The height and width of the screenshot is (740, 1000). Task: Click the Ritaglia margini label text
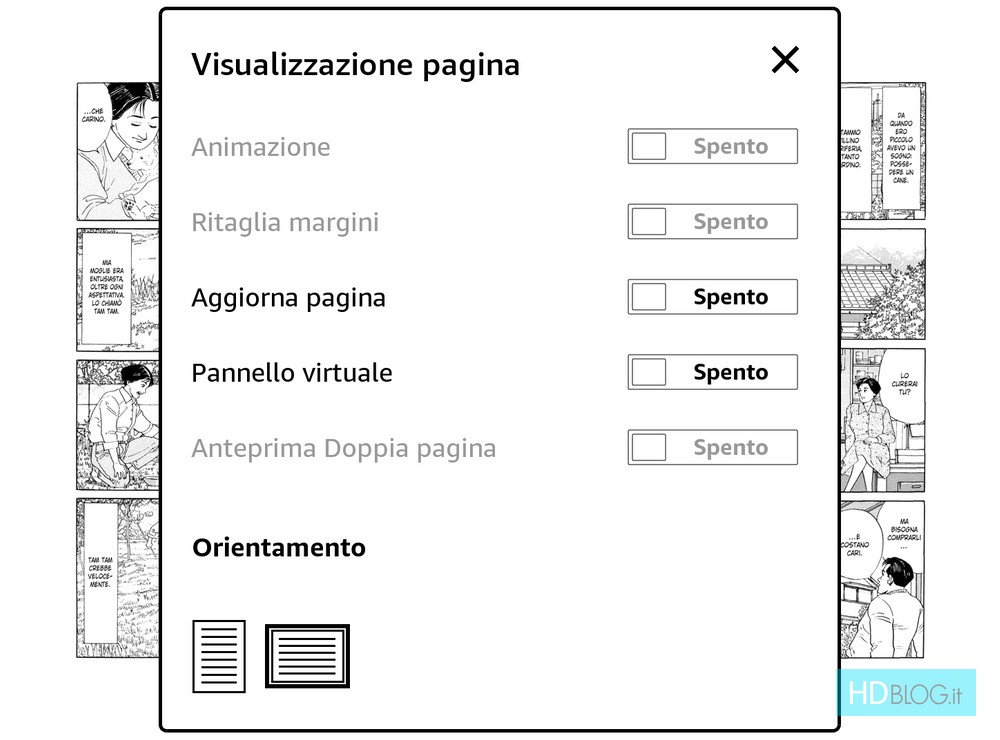[285, 222]
